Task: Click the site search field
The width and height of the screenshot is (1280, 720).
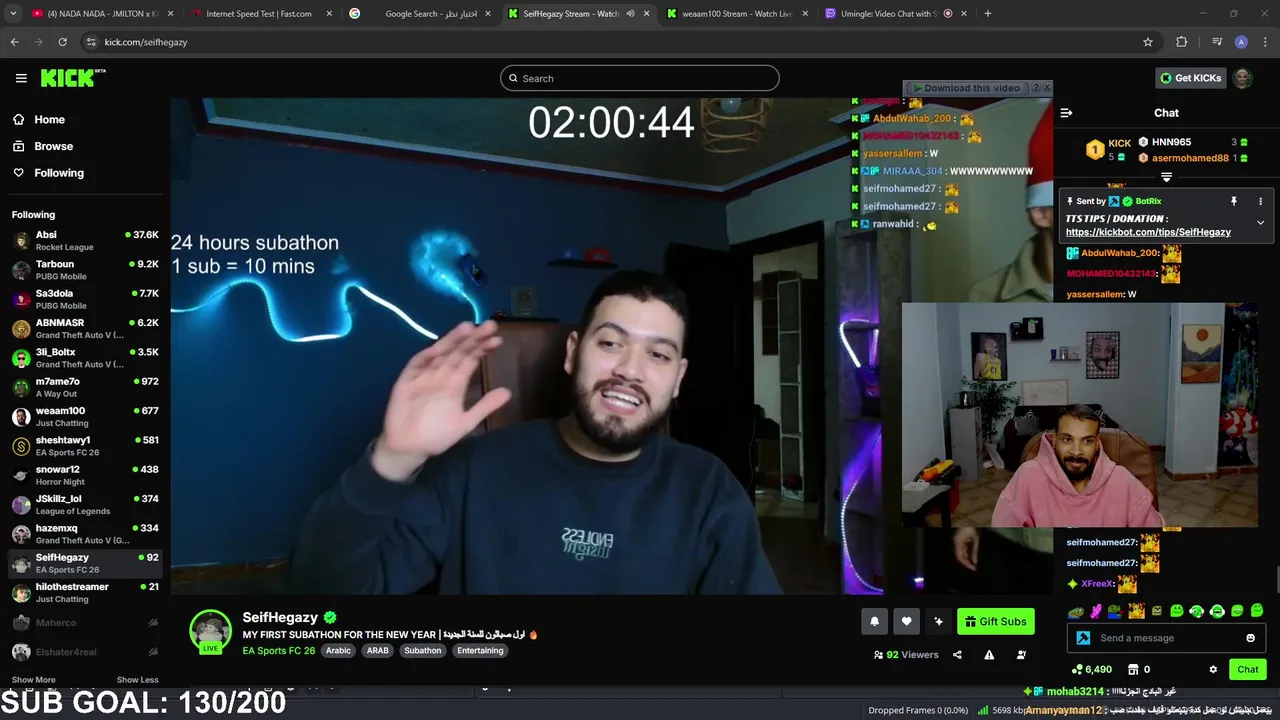Action: pyautogui.click(x=640, y=78)
